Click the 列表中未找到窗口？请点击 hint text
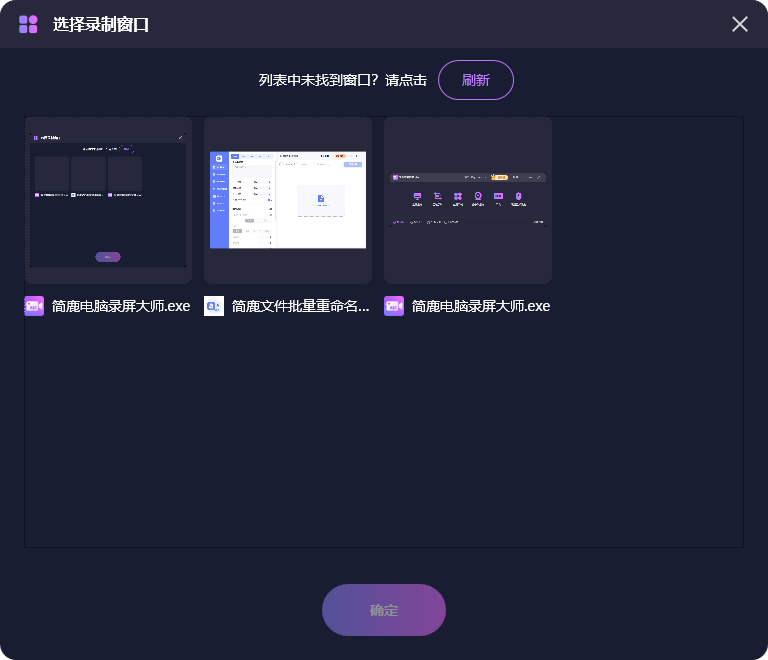This screenshot has width=768, height=660. (343, 80)
